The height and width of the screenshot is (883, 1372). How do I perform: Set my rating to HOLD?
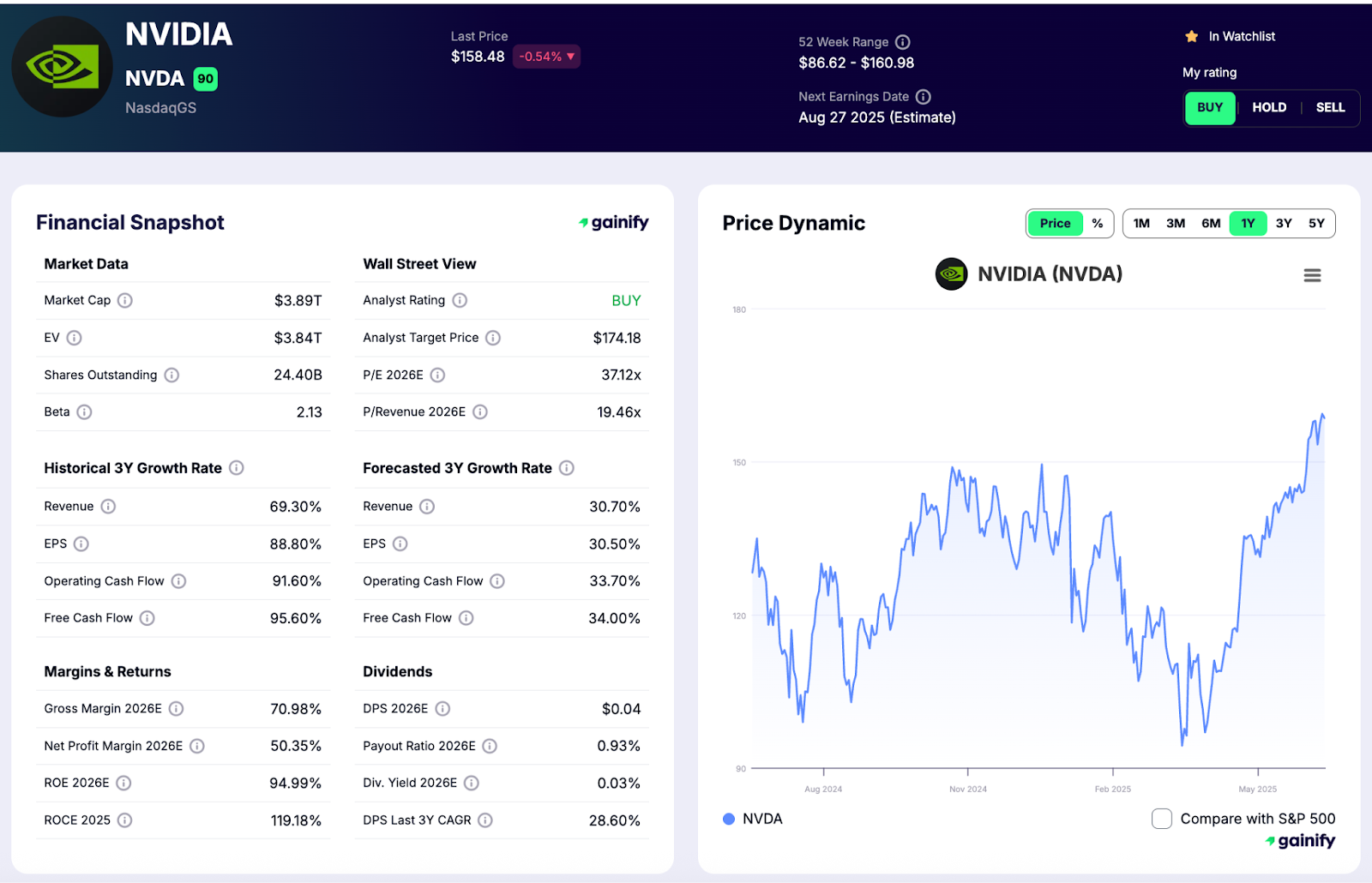coord(1269,108)
